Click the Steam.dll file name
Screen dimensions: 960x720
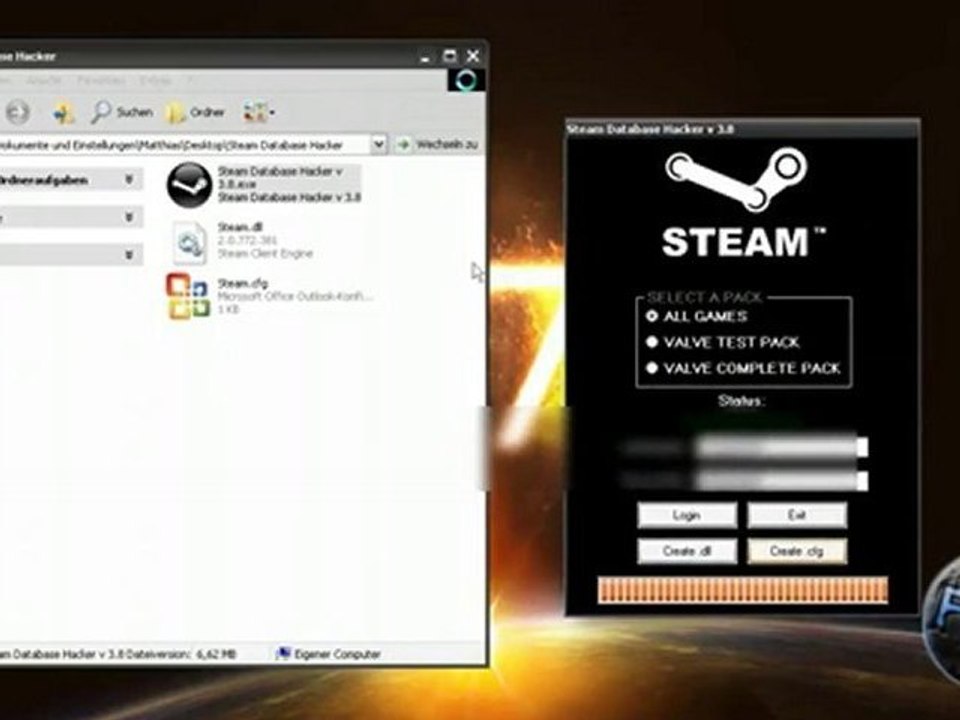pyautogui.click(x=240, y=227)
